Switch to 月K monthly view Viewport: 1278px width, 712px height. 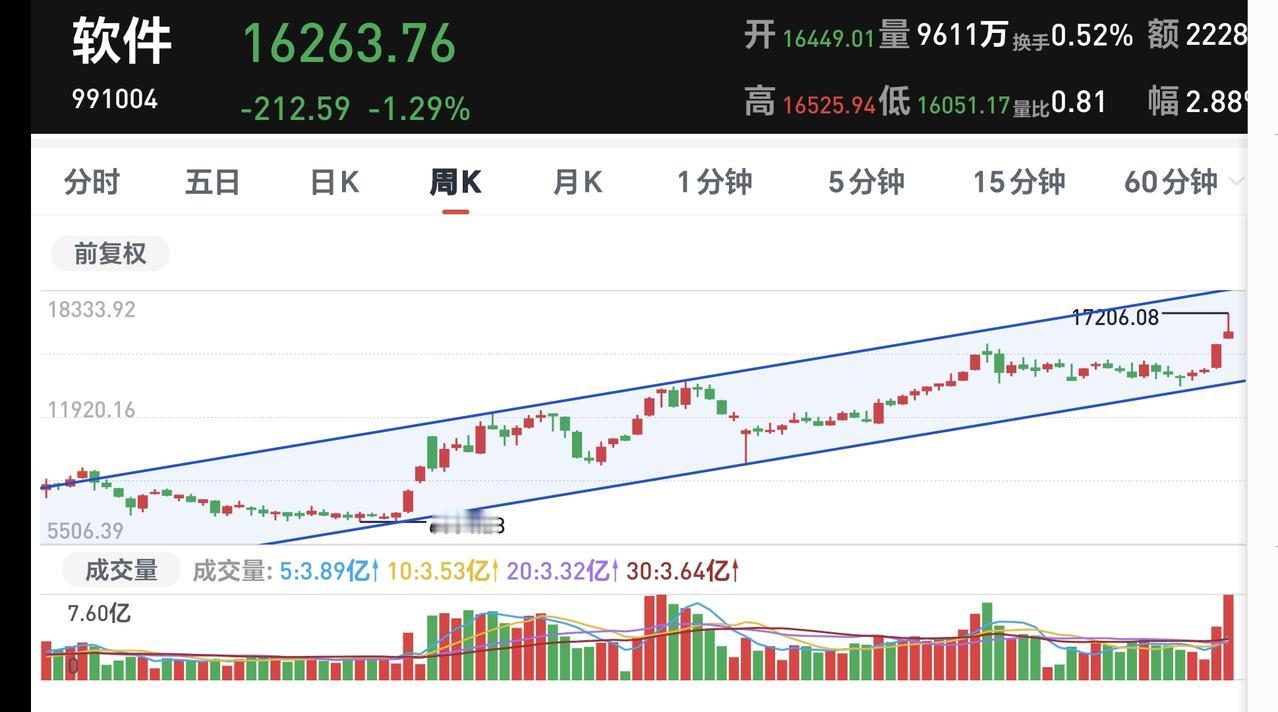577,182
